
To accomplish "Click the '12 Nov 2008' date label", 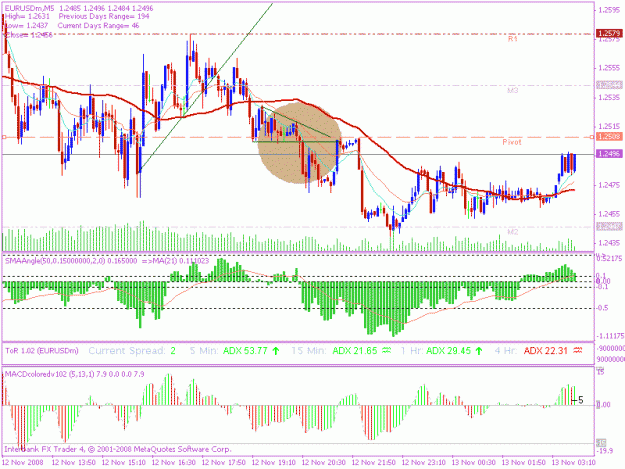I will tap(23, 463).
